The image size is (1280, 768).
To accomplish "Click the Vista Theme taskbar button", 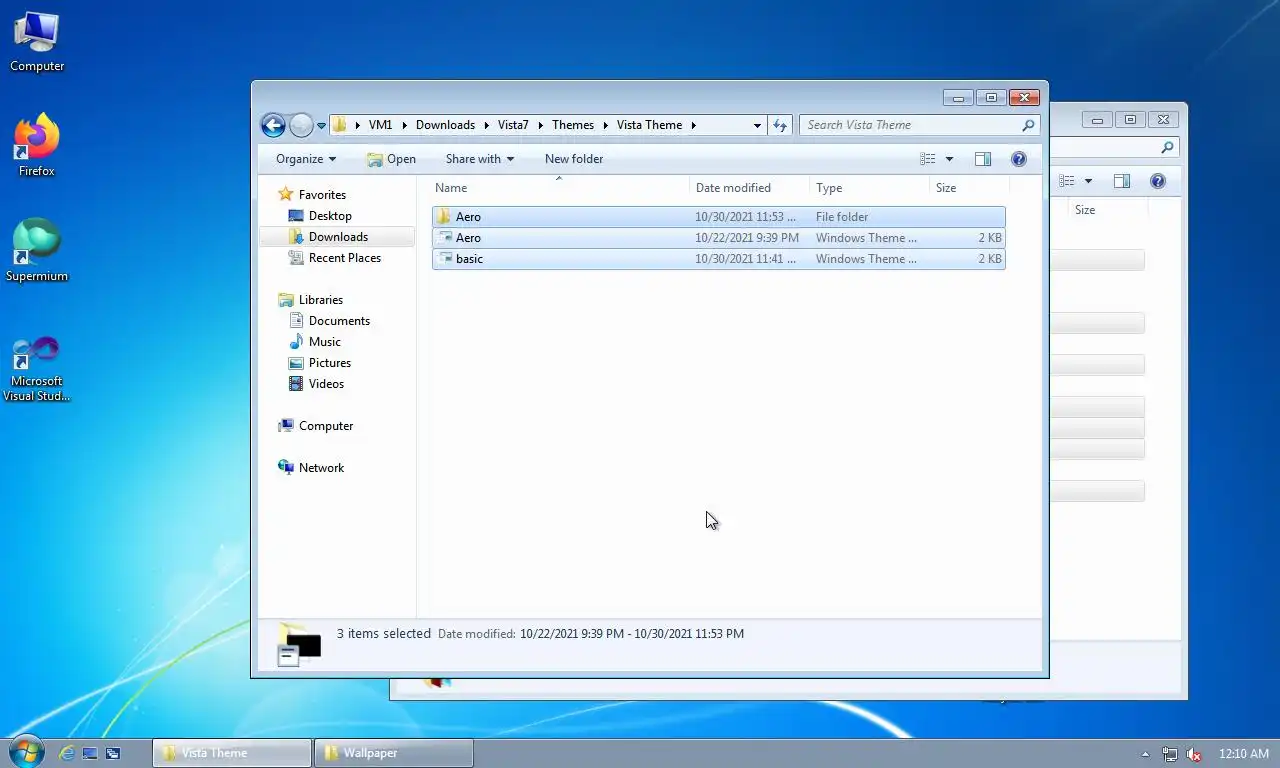I will [232, 753].
